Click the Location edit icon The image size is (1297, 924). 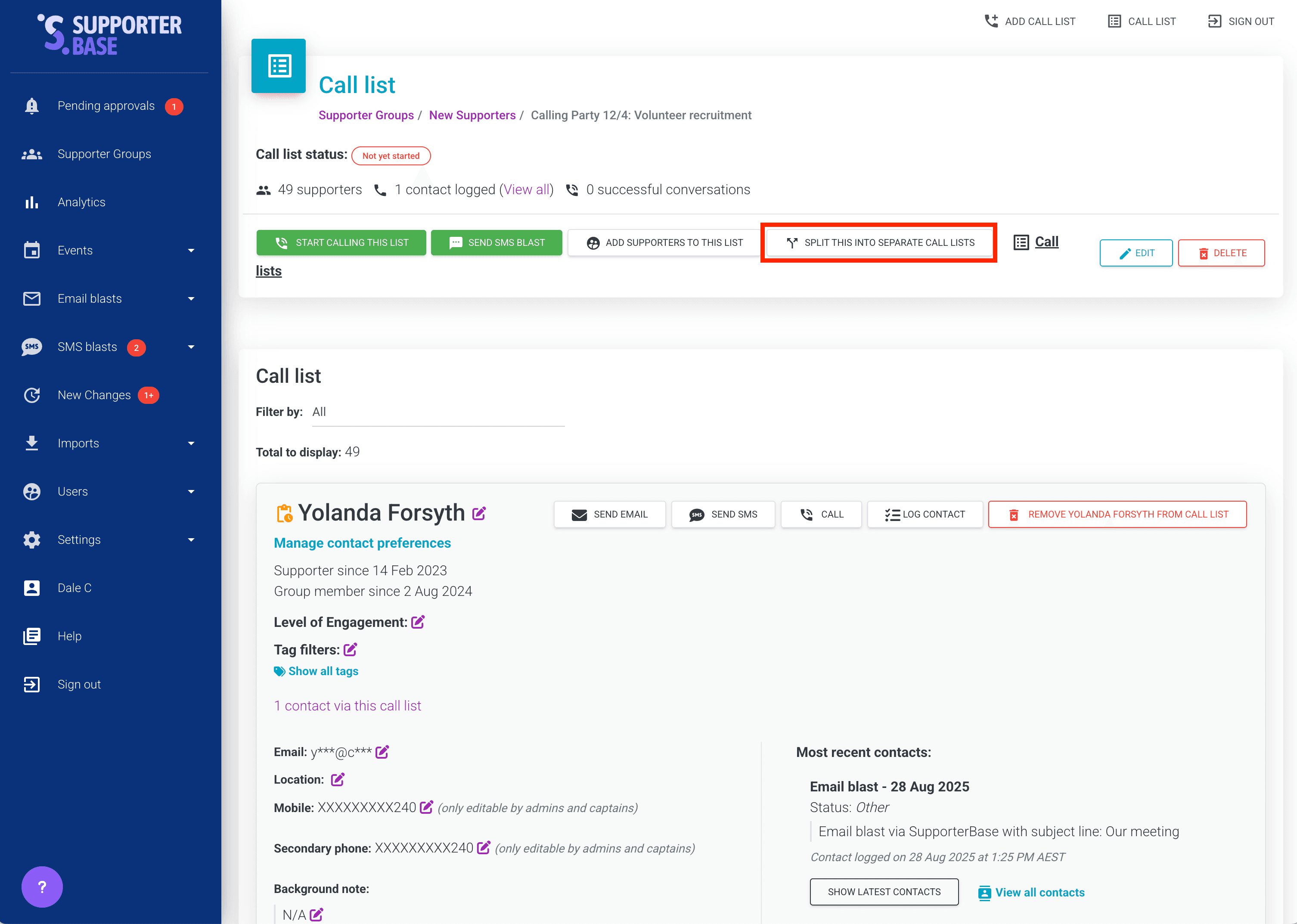point(338,779)
